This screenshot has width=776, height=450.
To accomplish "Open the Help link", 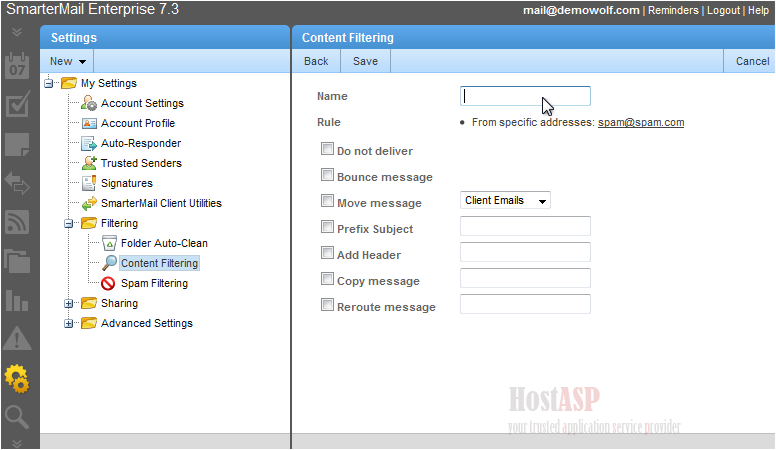I will coord(758,10).
